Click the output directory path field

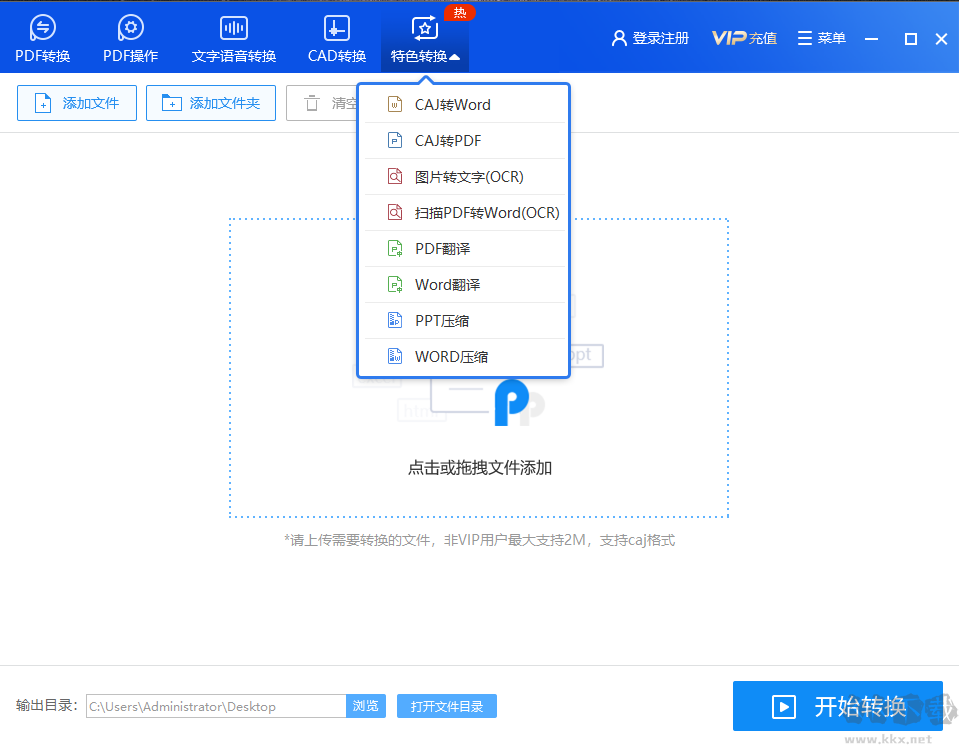[x=215, y=706]
